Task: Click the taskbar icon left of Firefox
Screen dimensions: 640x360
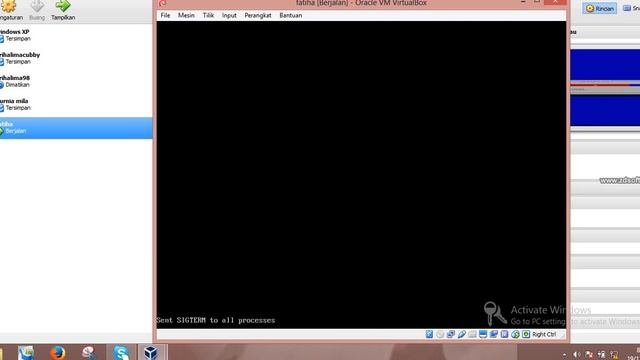Action: tap(26, 352)
